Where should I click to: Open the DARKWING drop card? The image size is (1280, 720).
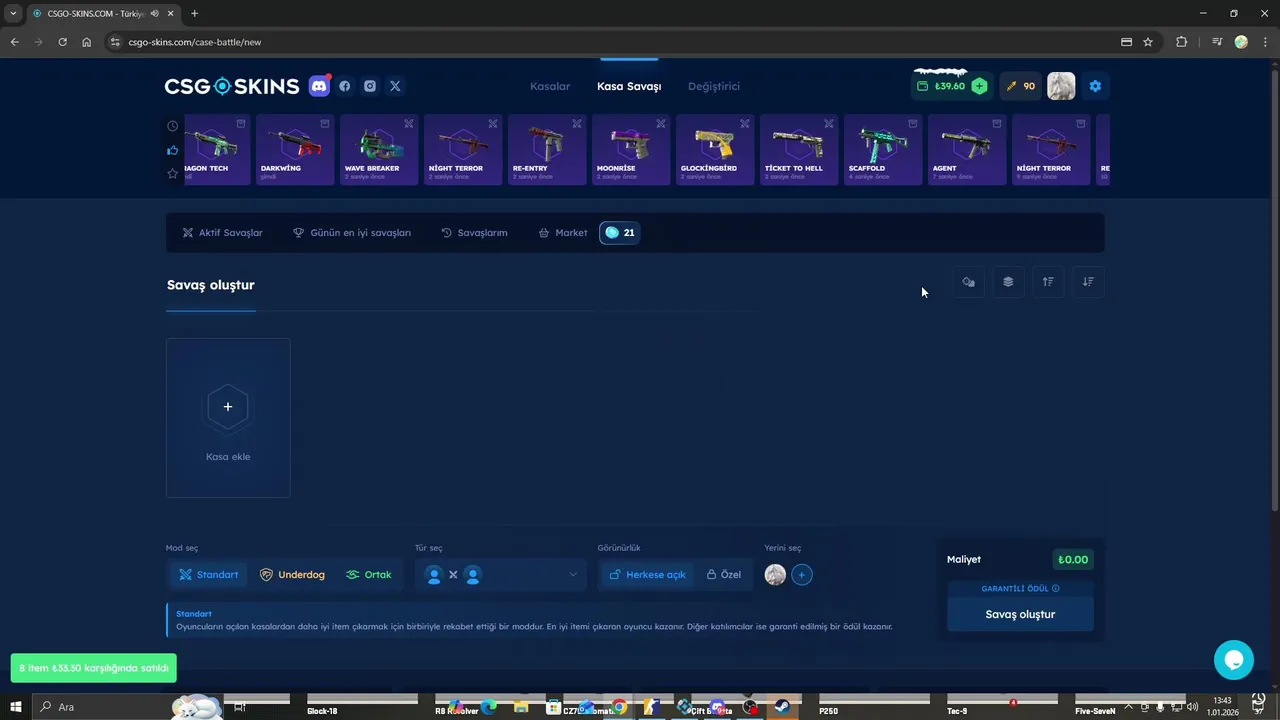[x=295, y=149]
